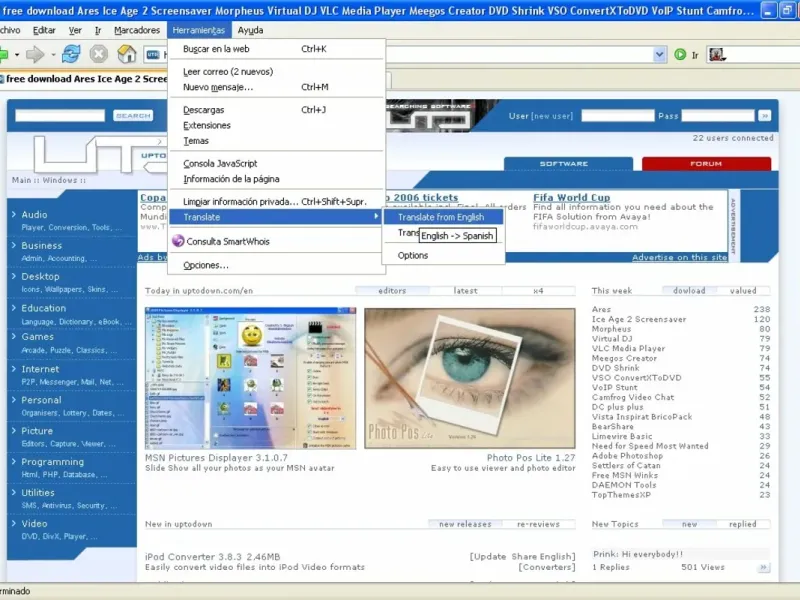
Task: Choose Consulta SmartWhois entry
Action: click(276, 241)
